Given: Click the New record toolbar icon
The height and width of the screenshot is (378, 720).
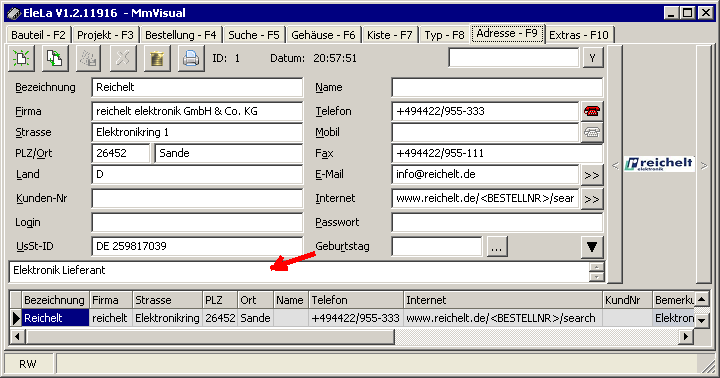Looking at the screenshot, I should [21, 58].
